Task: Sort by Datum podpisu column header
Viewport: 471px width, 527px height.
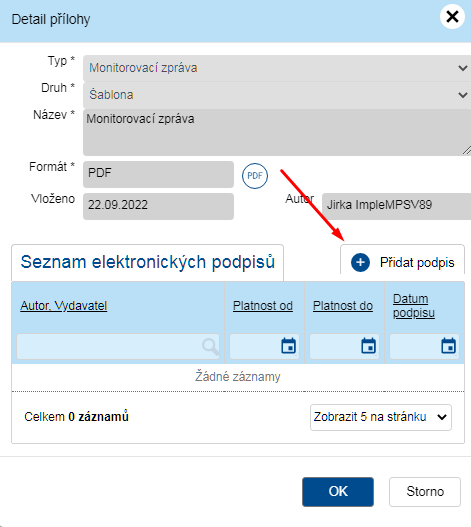Action: coord(414,306)
